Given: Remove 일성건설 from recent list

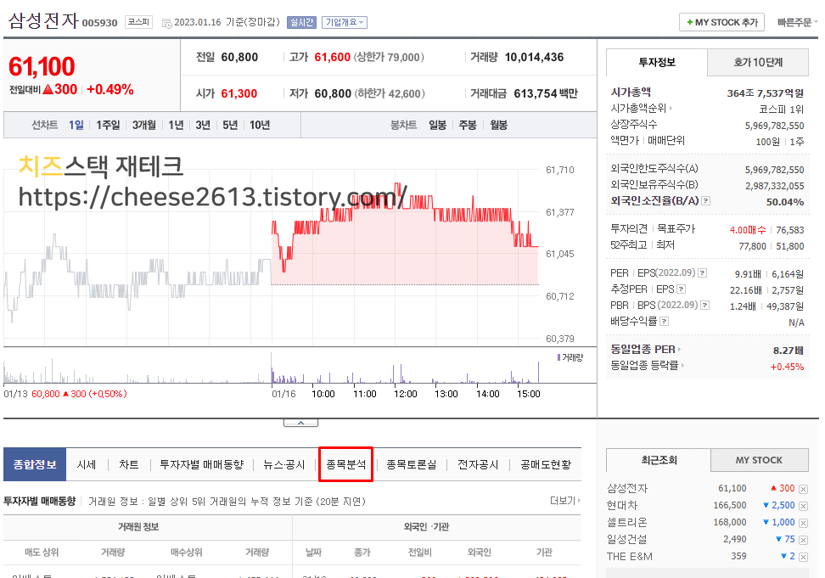Looking at the screenshot, I should click(x=803, y=540).
